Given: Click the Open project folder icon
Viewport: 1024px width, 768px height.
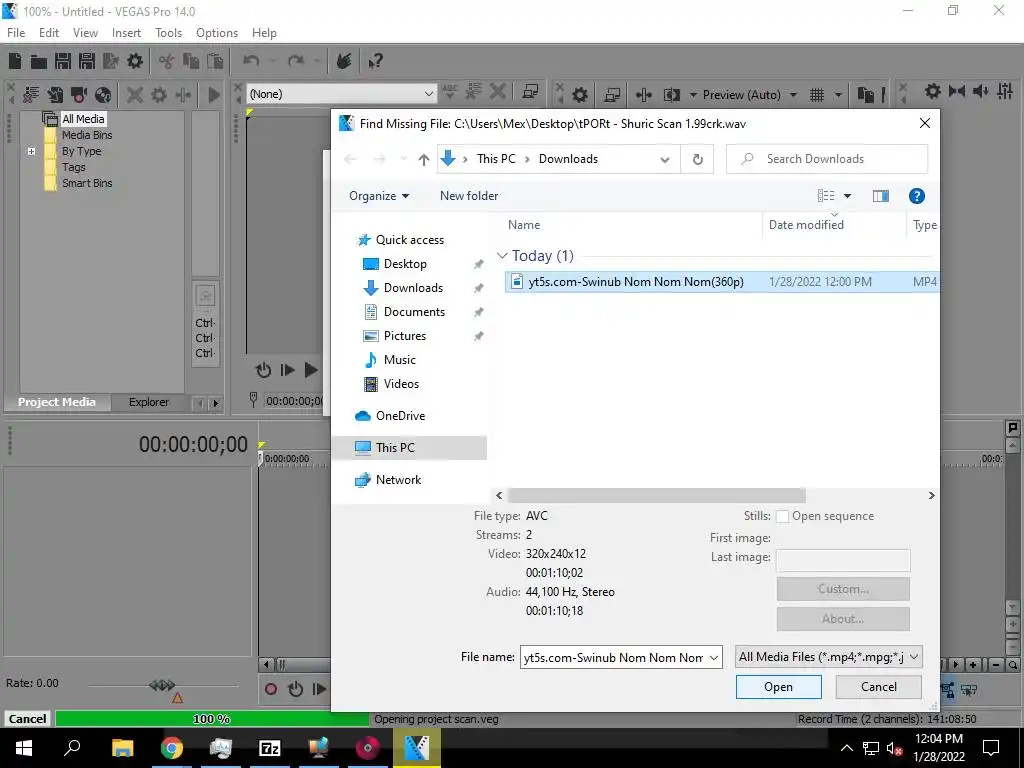Looking at the screenshot, I should pos(39,61).
